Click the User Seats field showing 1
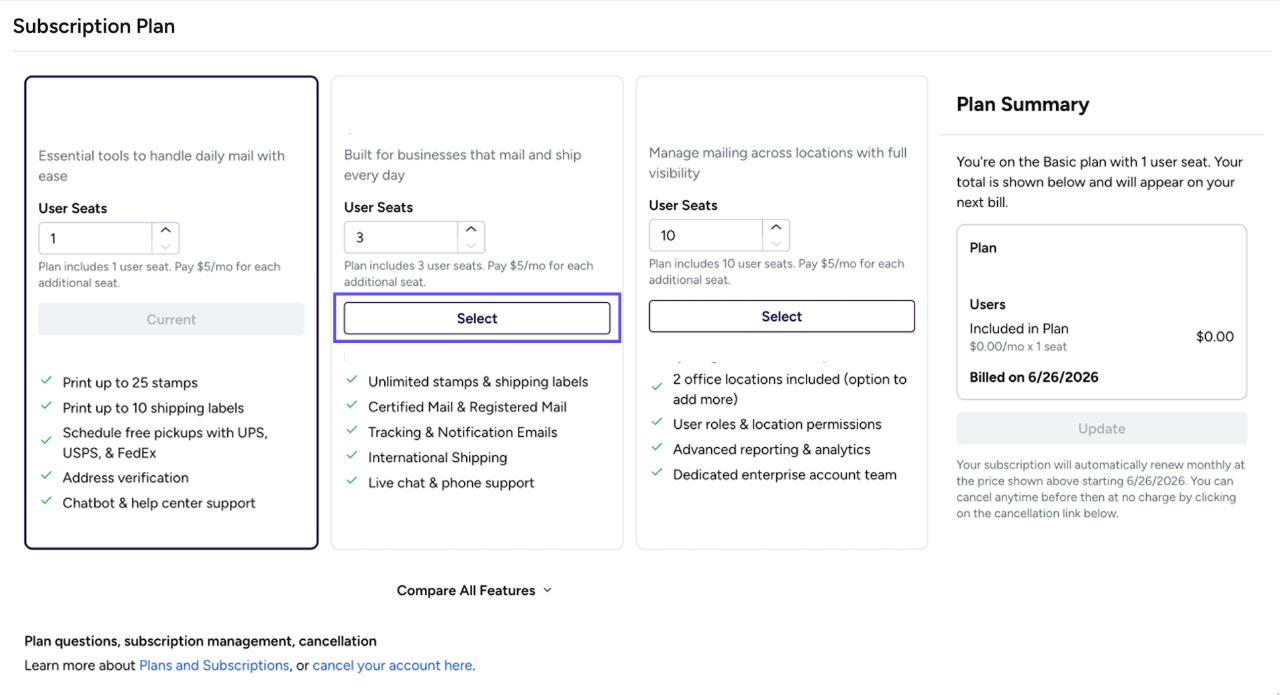The image size is (1280, 695). pos(96,239)
